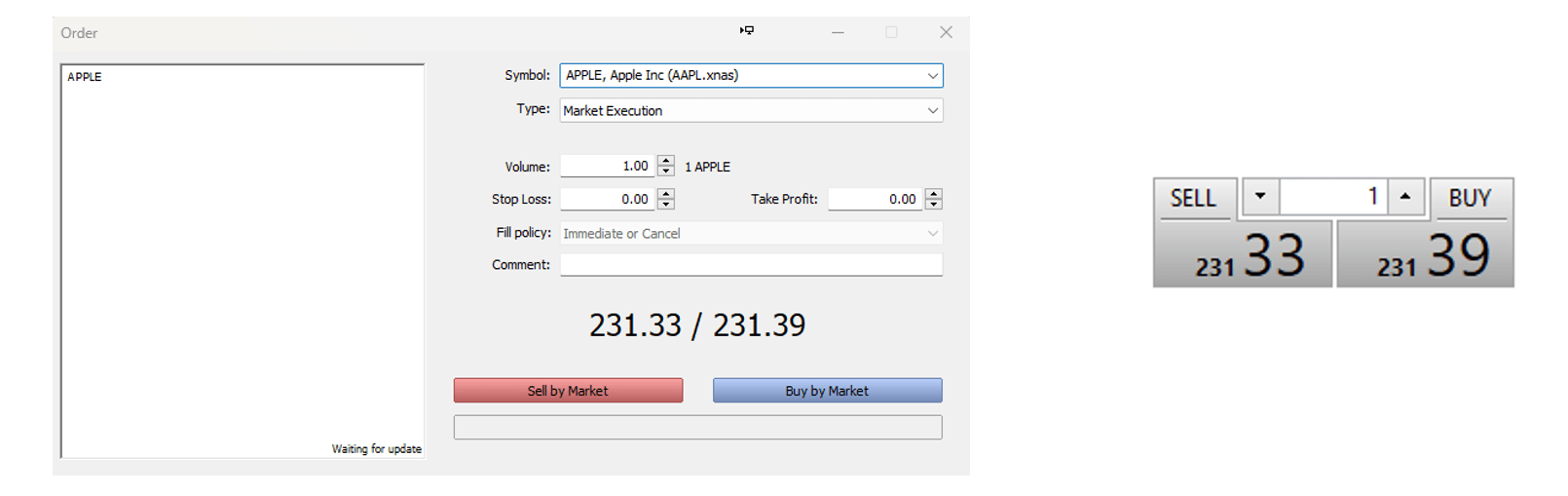This screenshot has width=1568, height=496.
Task: Click the 231.33 sell price tile
Action: 1243,254
